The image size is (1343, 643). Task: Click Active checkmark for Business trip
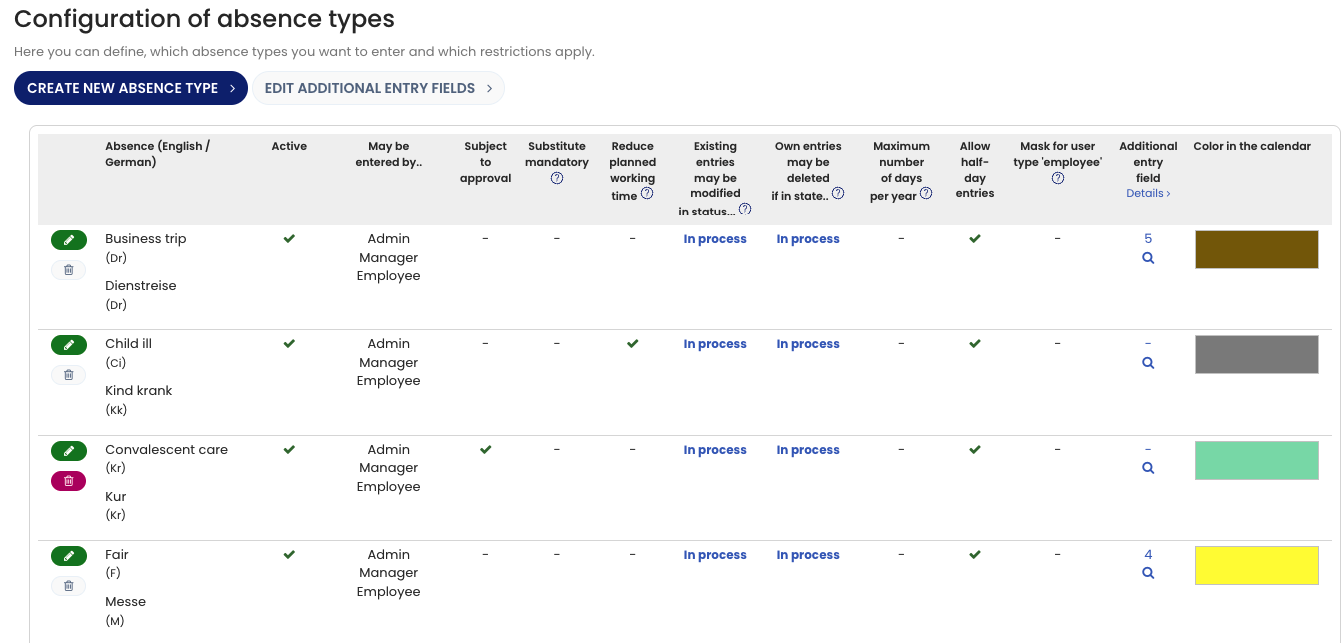tap(289, 239)
